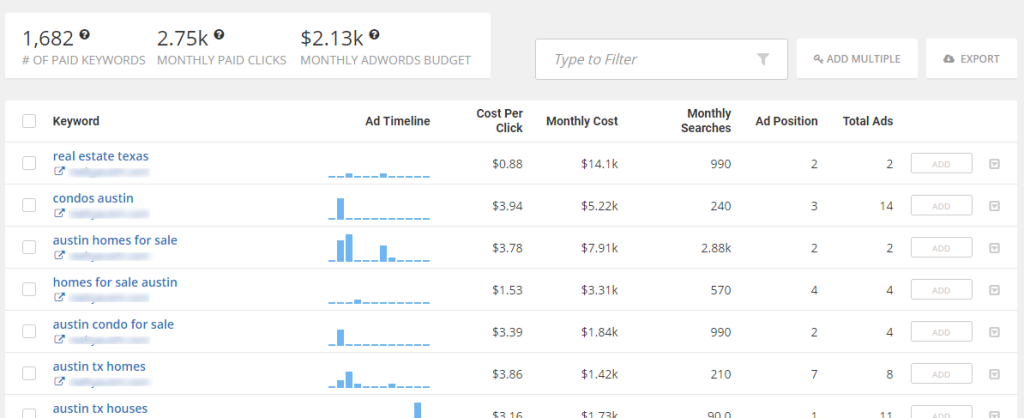The image size is (1024, 418).
Task: Tick the select-all checkbox in header row
Action: [29, 121]
